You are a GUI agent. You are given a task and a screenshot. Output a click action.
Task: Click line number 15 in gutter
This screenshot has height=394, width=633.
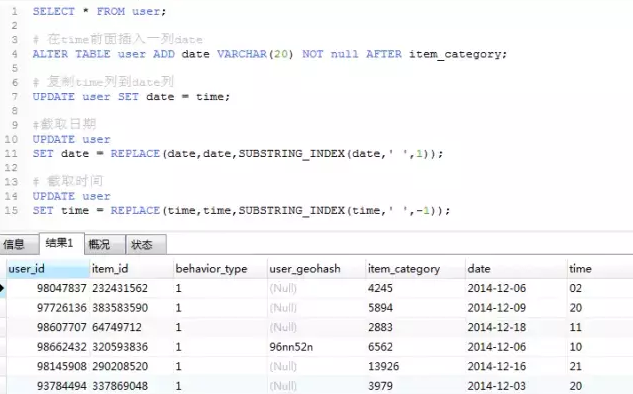point(11,211)
